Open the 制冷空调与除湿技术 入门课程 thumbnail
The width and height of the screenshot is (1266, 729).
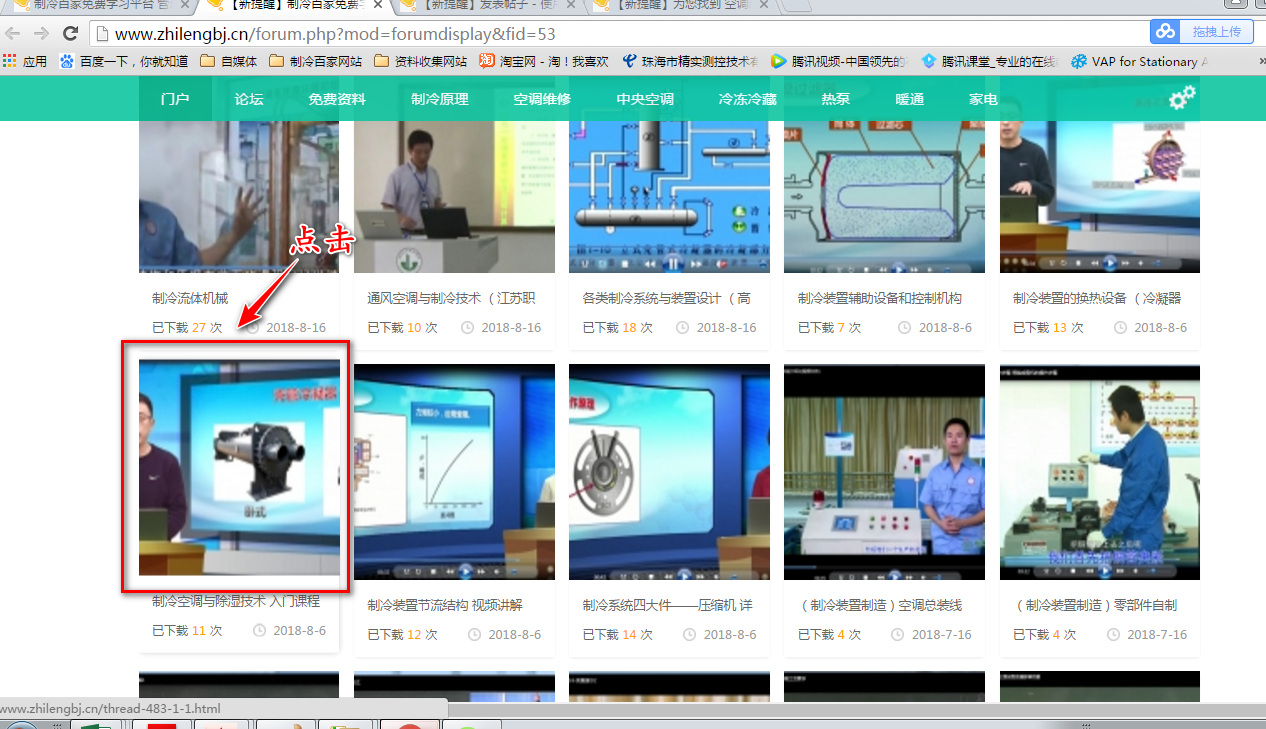239,467
